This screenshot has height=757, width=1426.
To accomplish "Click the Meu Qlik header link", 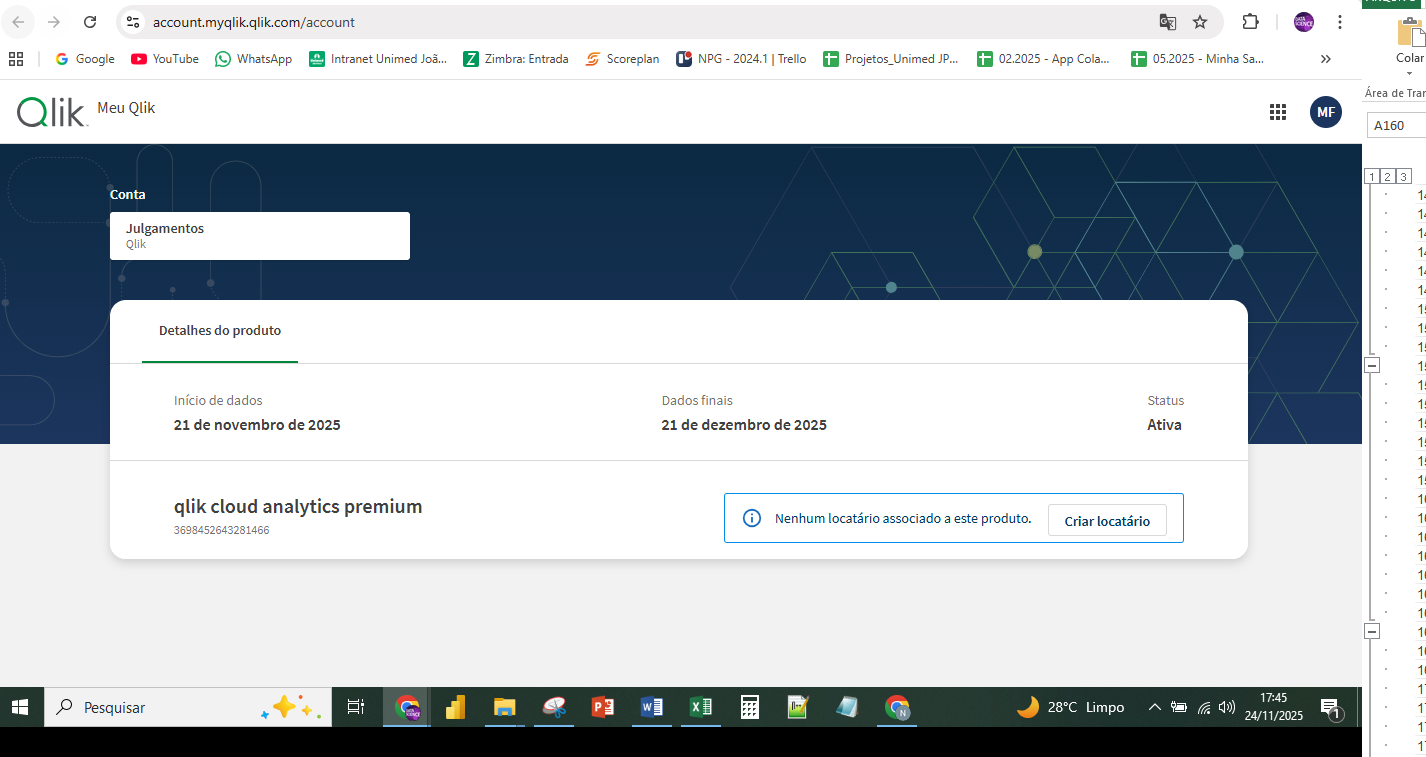I will tap(126, 108).
